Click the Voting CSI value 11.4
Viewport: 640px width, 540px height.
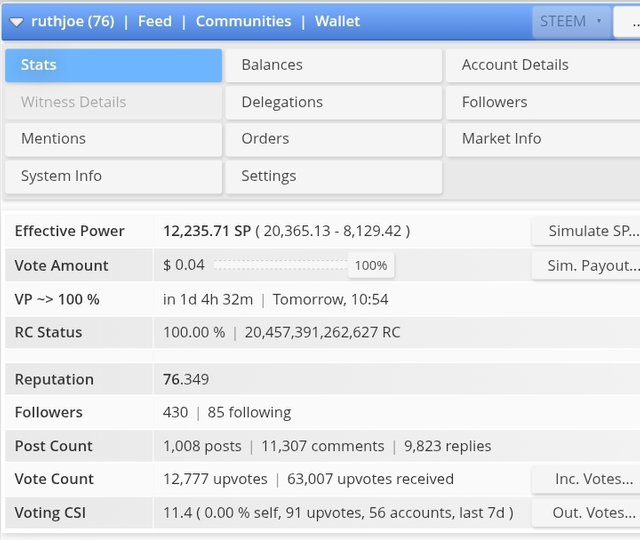tap(177, 513)
